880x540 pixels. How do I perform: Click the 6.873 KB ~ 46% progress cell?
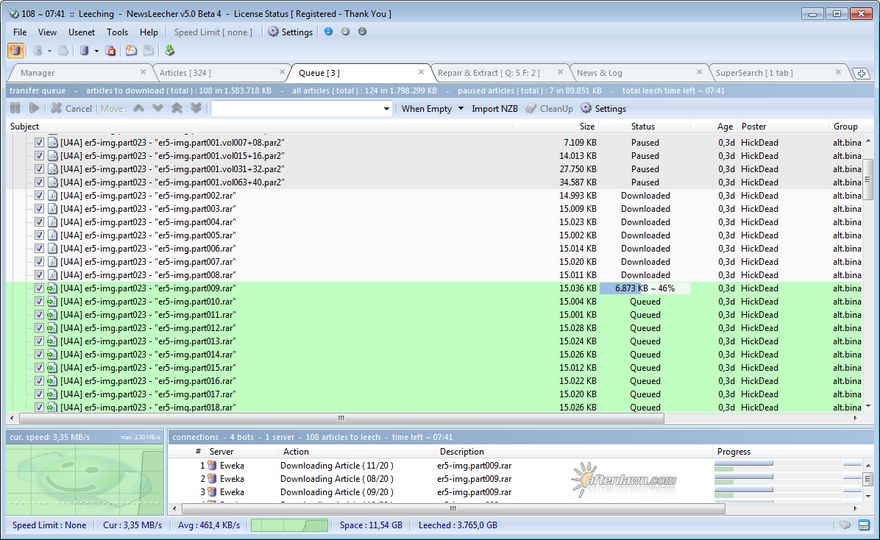click(x=645, y=288)
